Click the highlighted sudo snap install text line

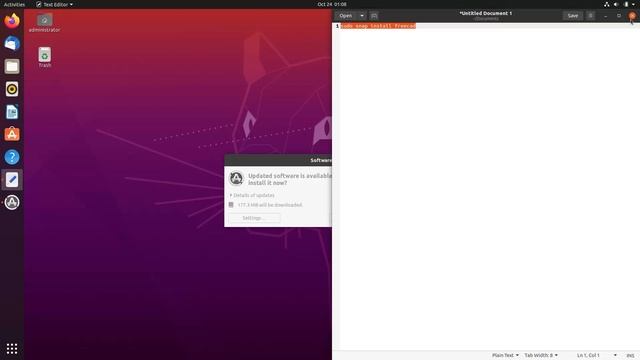(378, 26)
